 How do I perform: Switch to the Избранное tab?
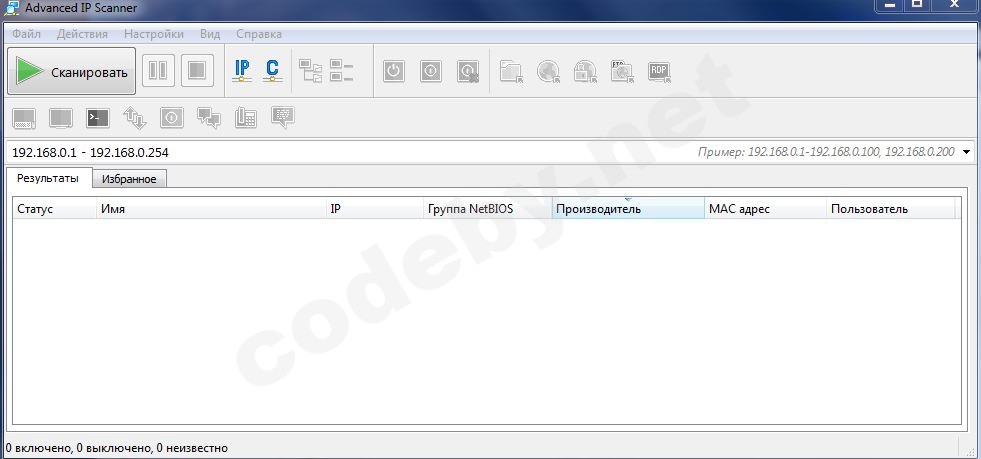tap(129, 179)
